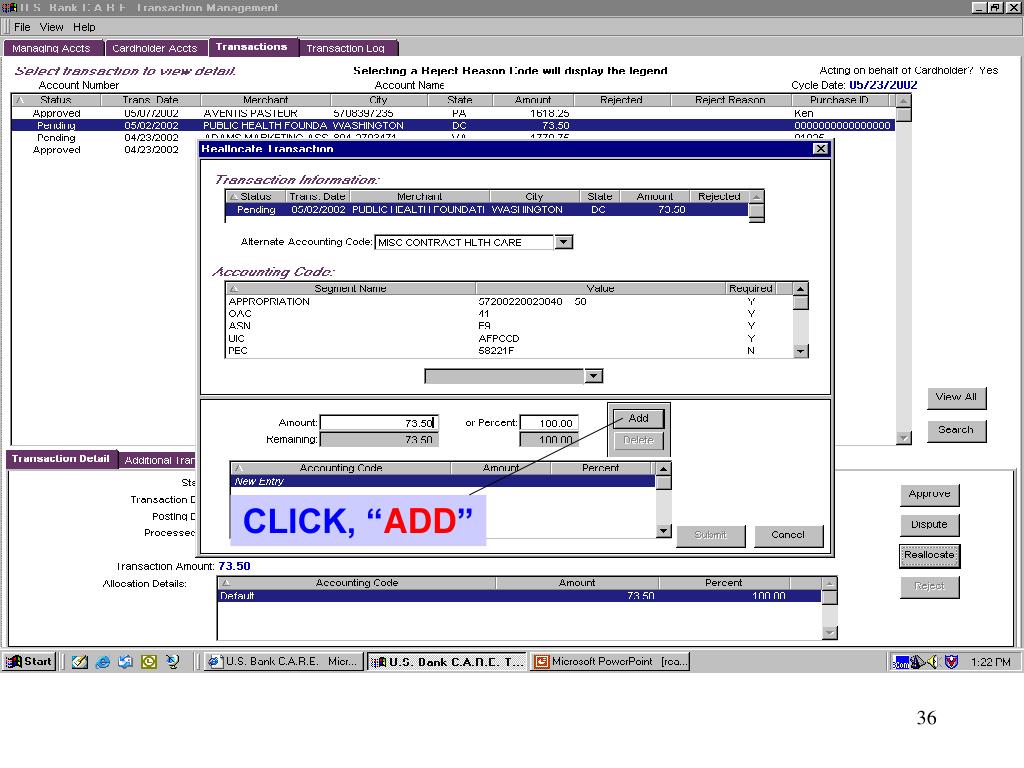This screenshot has width=1024, height=768.
Task: Click Approved row dated 04/23/2002
Action: pyautogui.click(x=106, y=150)
